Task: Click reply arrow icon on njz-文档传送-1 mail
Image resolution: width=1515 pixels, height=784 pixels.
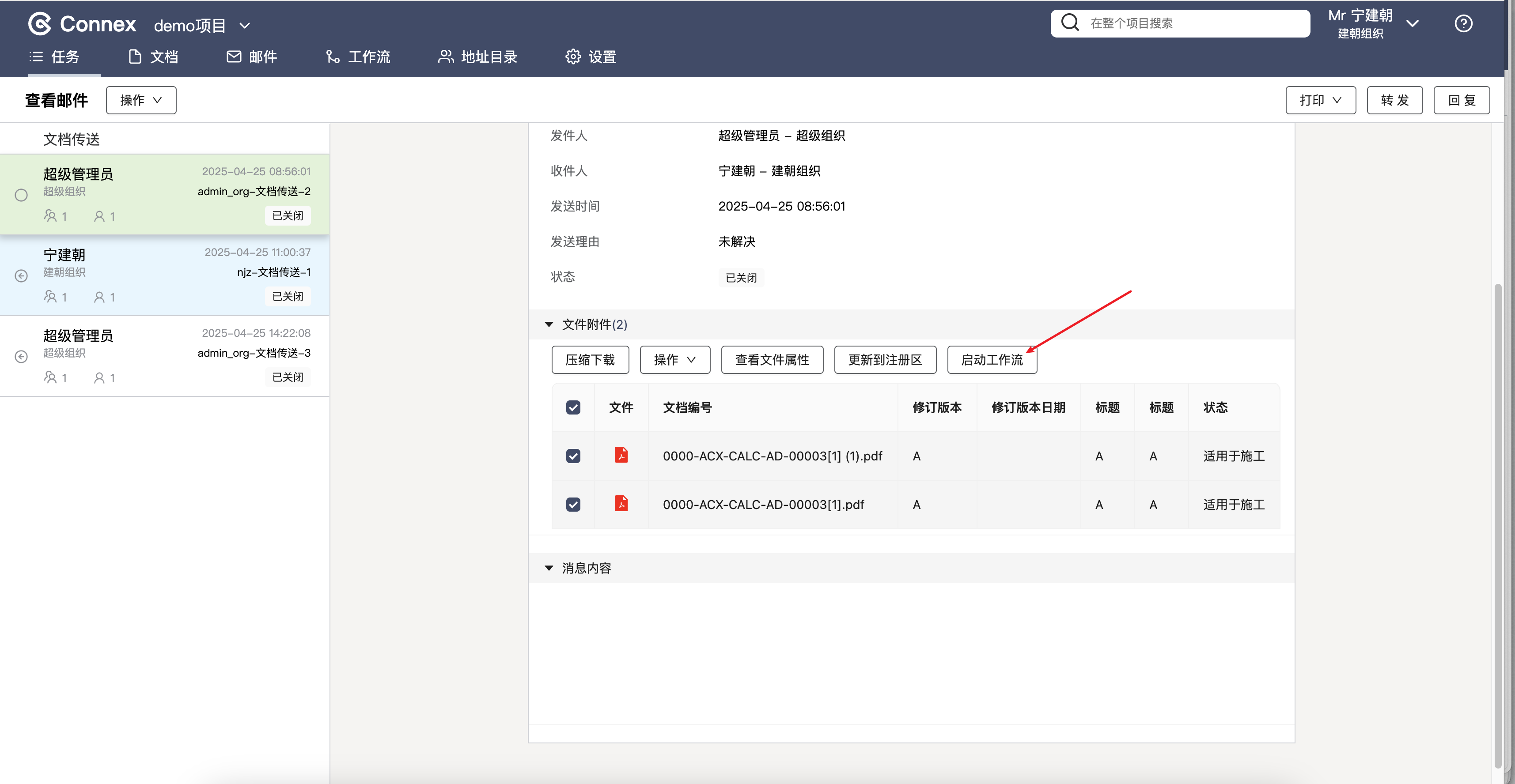Action: tap(21, 275)
